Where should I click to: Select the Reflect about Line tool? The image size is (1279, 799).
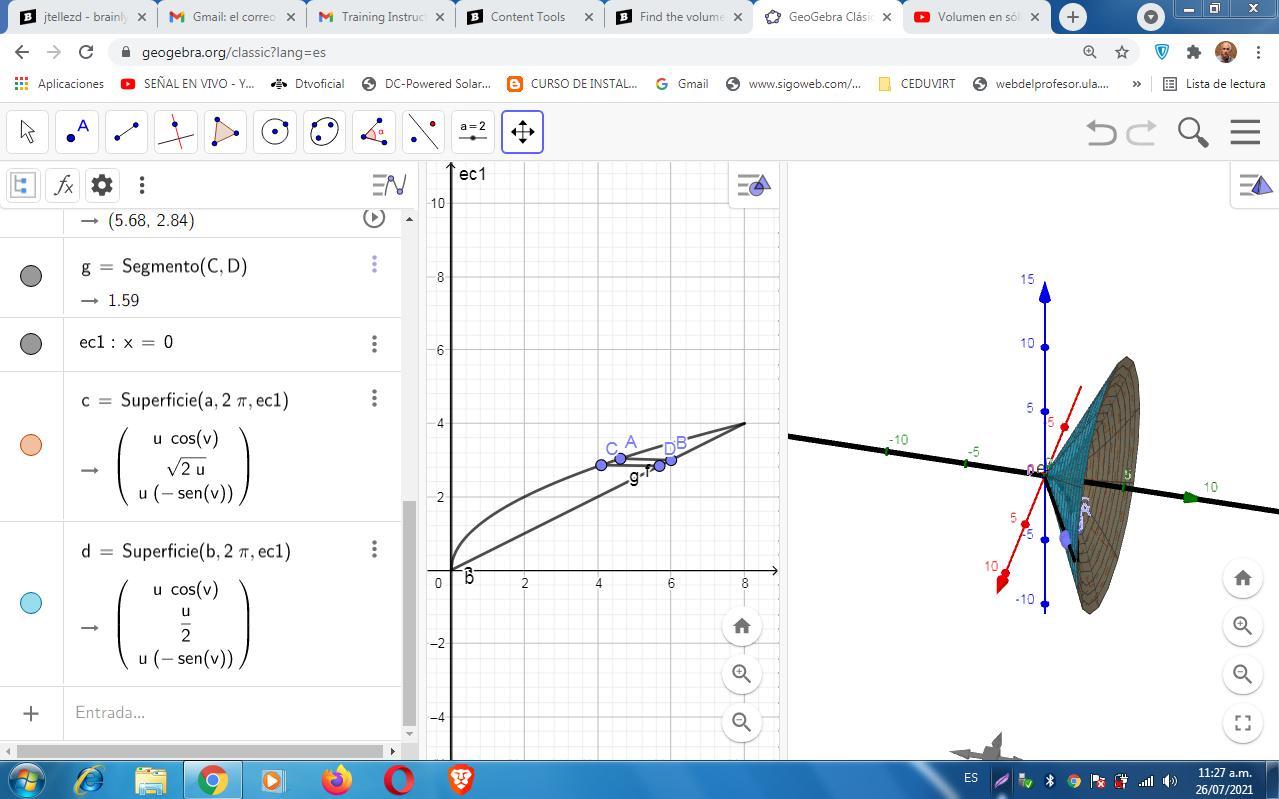[423, 132]
